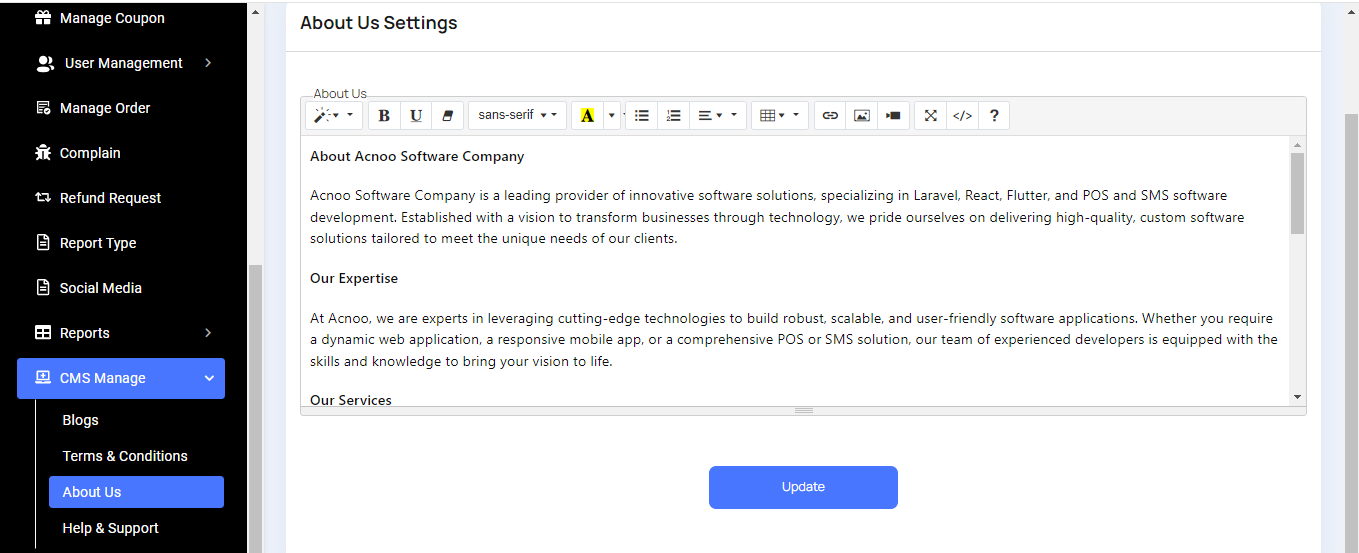The height and width of the screenshot is (553, 1359).
Task: Go to Manage Order in sidebar
Action: point(105,108)
